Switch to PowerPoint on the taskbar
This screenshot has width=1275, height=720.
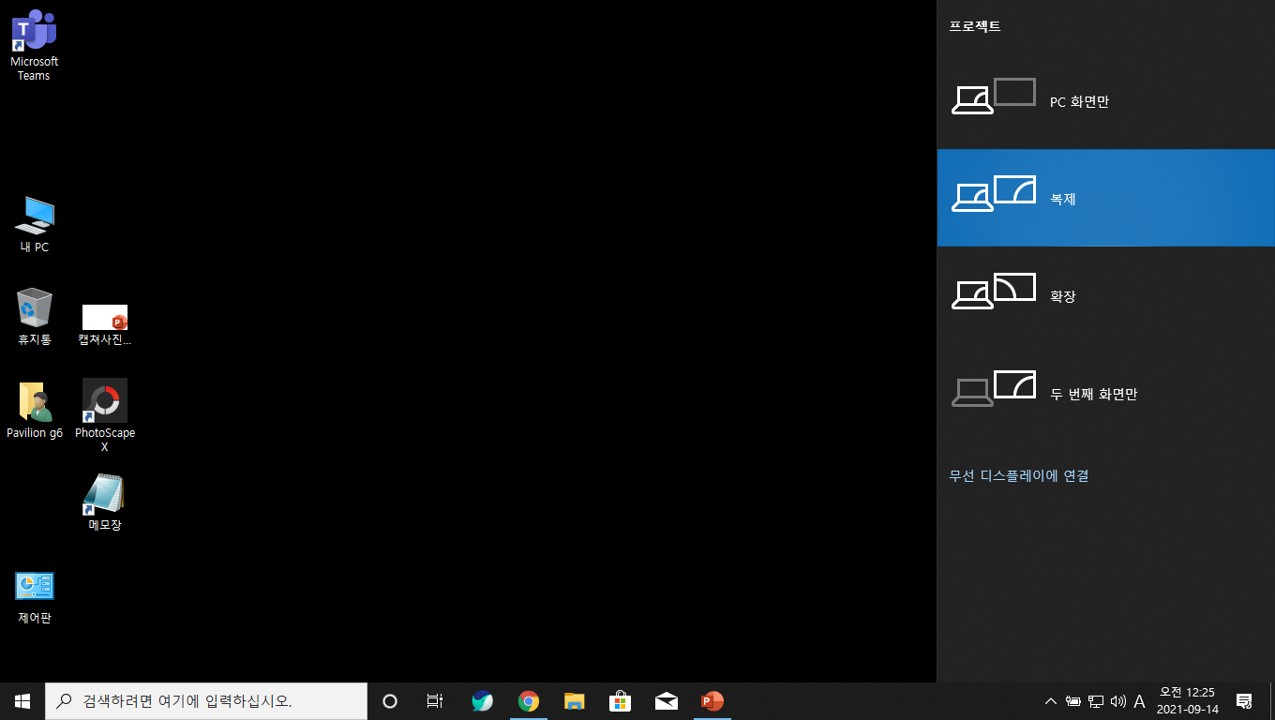[712, 701]
